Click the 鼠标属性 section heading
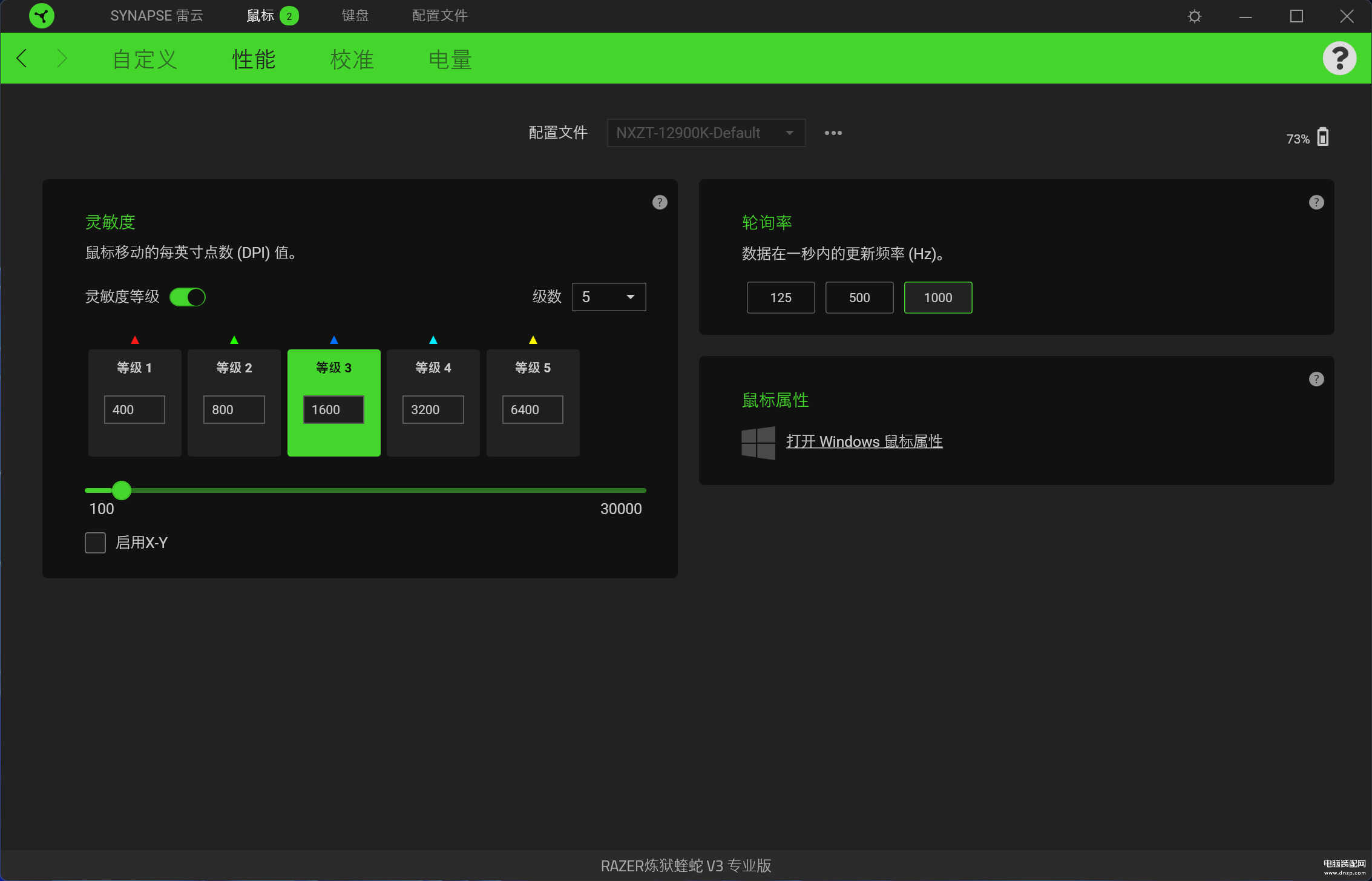This screenshot has width=1372, height=881. (x=775, y=400)
